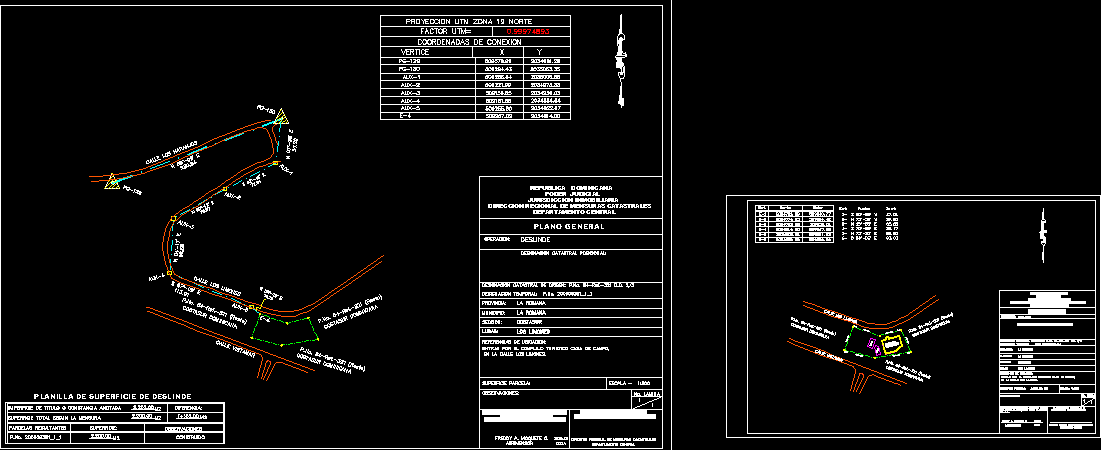Select the 'VERTICE' column header
Viewport: 1101px width, 450px height.
tap(414, 52)
